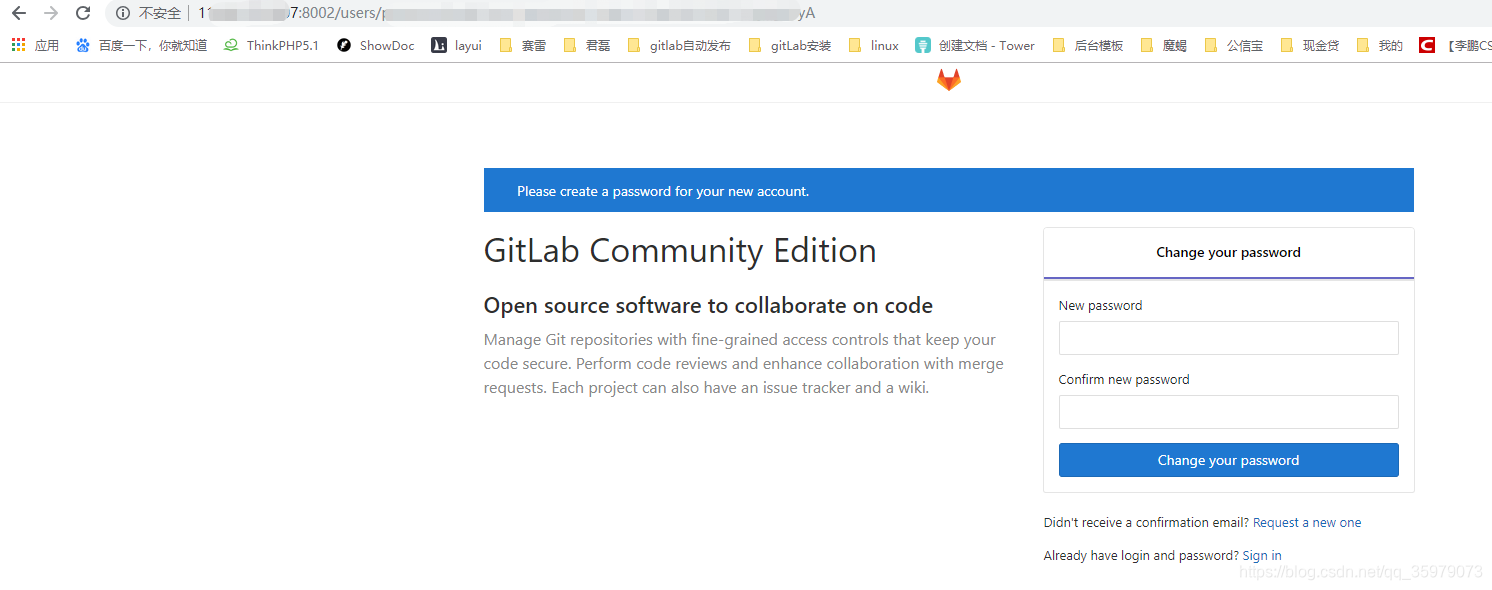The height and width of the screenshot is (590, 1492).
Task: Click the Confirm new password label
Action: (x=1124, y=380)
